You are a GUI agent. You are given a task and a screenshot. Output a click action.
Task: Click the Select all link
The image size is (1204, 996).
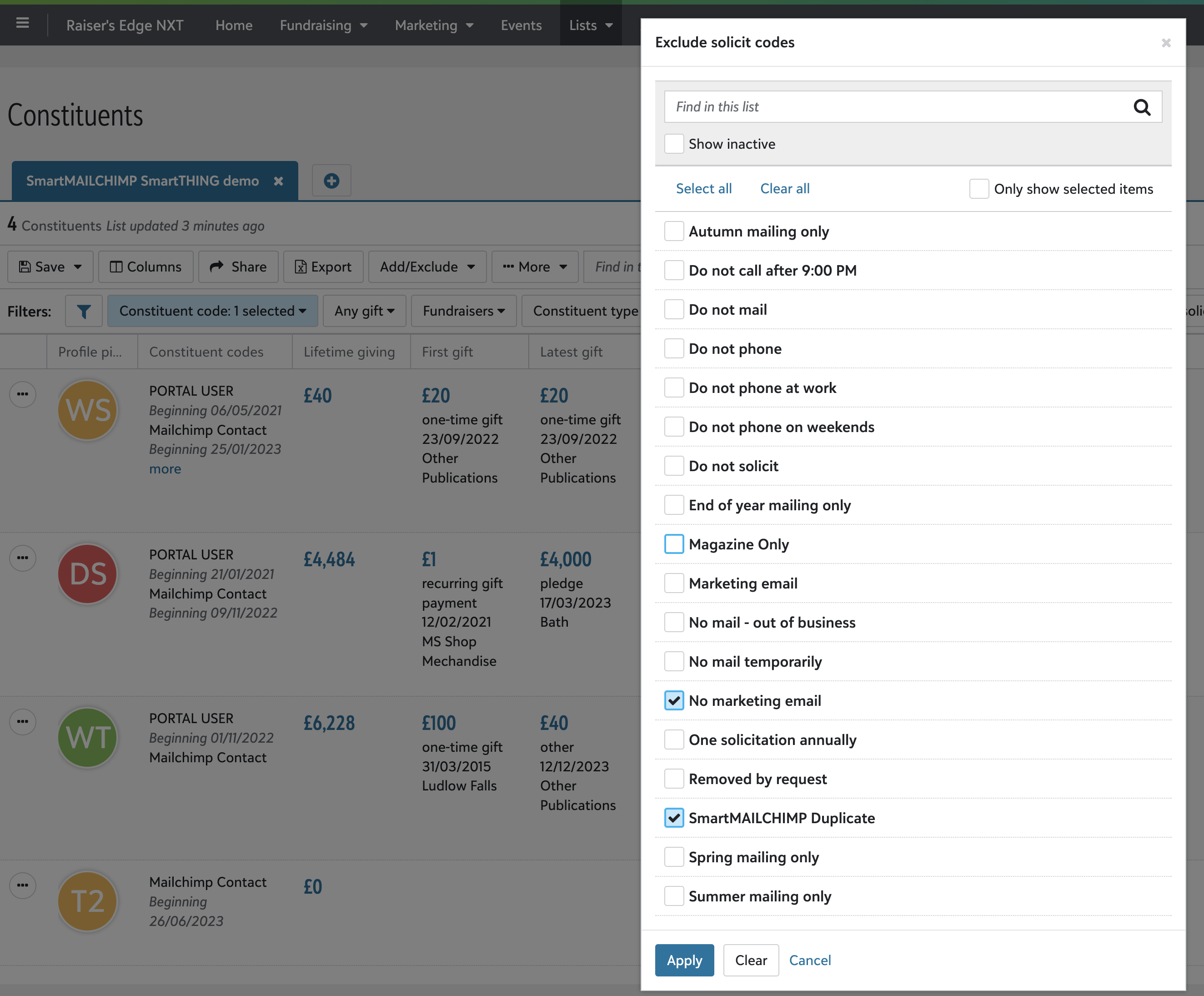703,189
